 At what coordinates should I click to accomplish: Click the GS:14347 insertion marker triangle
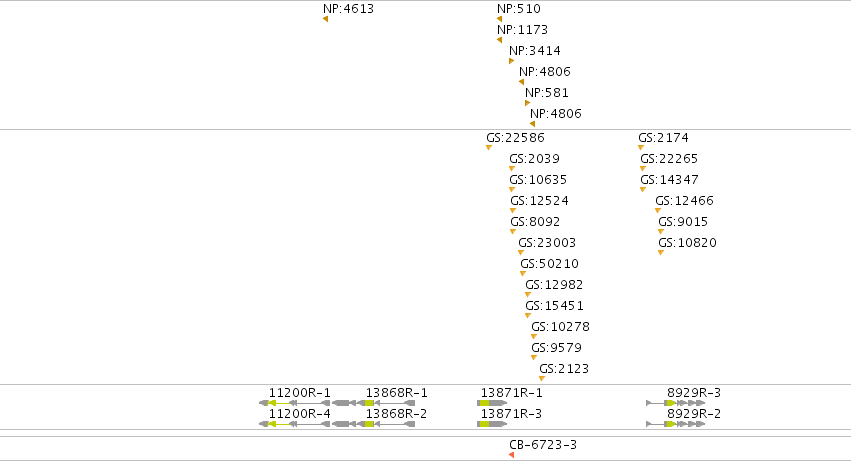643,190
